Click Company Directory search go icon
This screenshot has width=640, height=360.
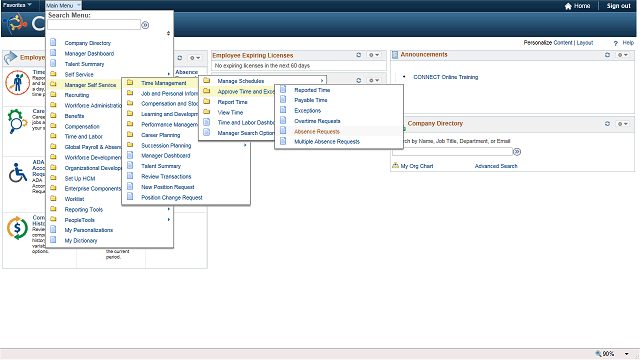coord(517,152)
